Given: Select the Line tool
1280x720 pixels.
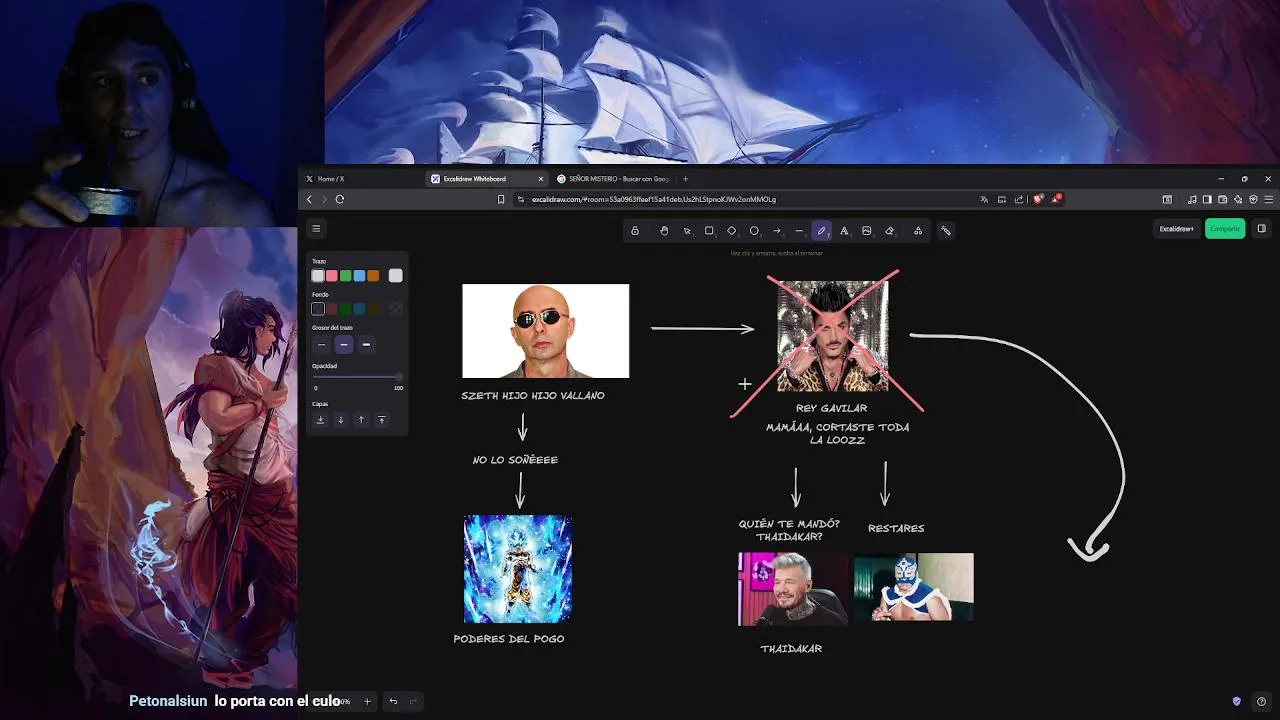Looking at the screenshot, I should tap(799, 231).
